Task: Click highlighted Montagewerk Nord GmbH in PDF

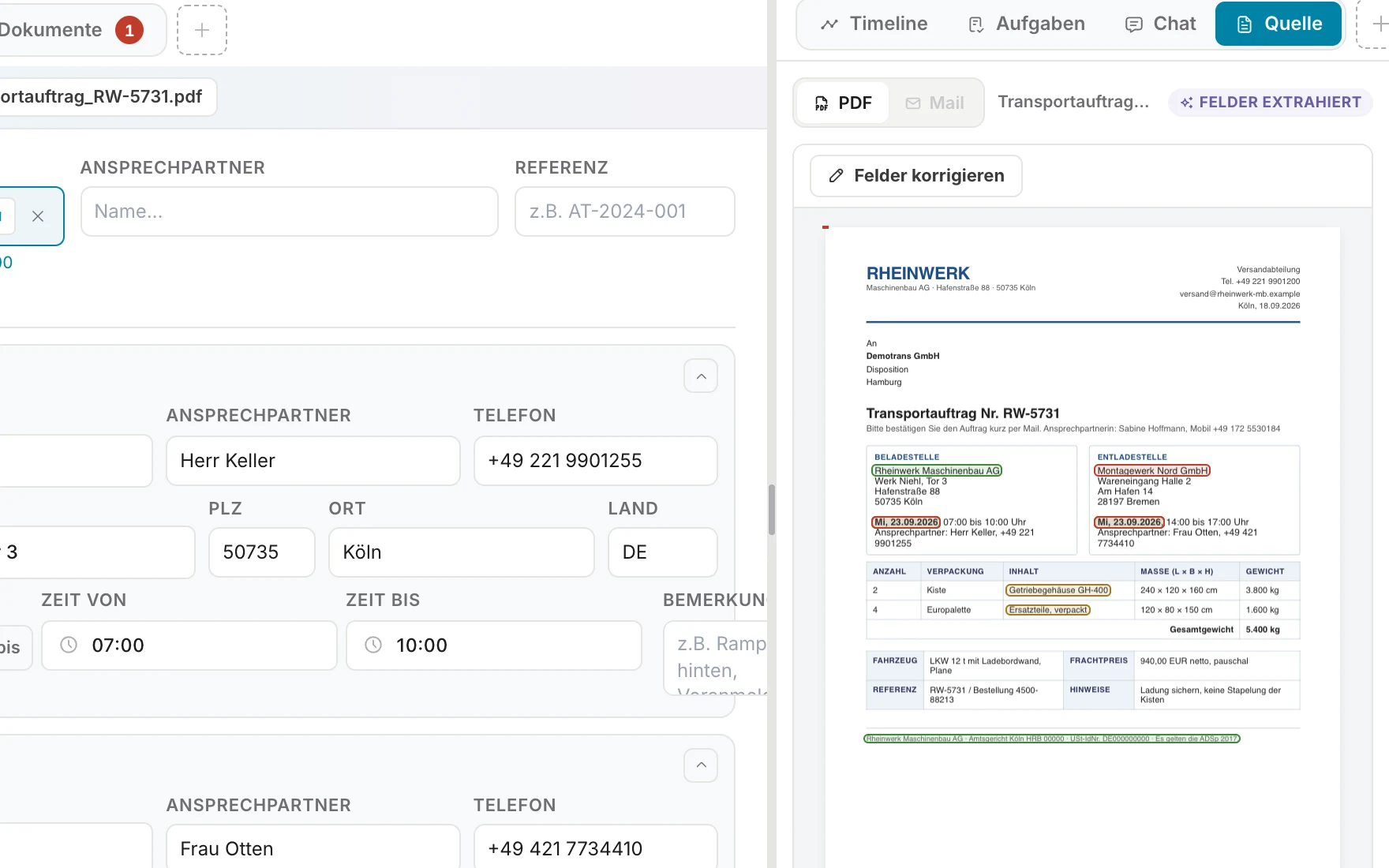Action: (x=1152, y=470)
